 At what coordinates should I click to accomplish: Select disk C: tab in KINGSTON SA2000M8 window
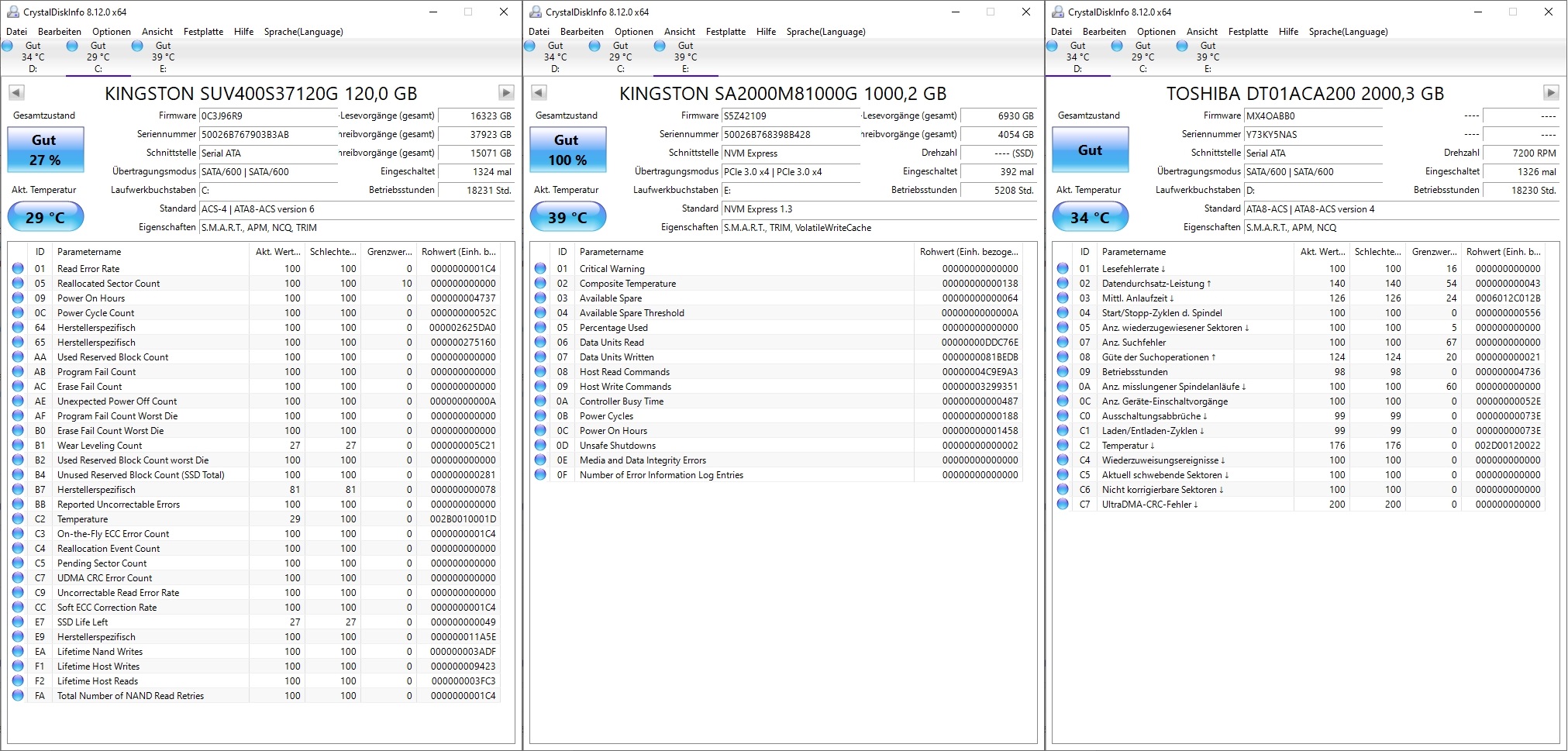click(620, 57)
